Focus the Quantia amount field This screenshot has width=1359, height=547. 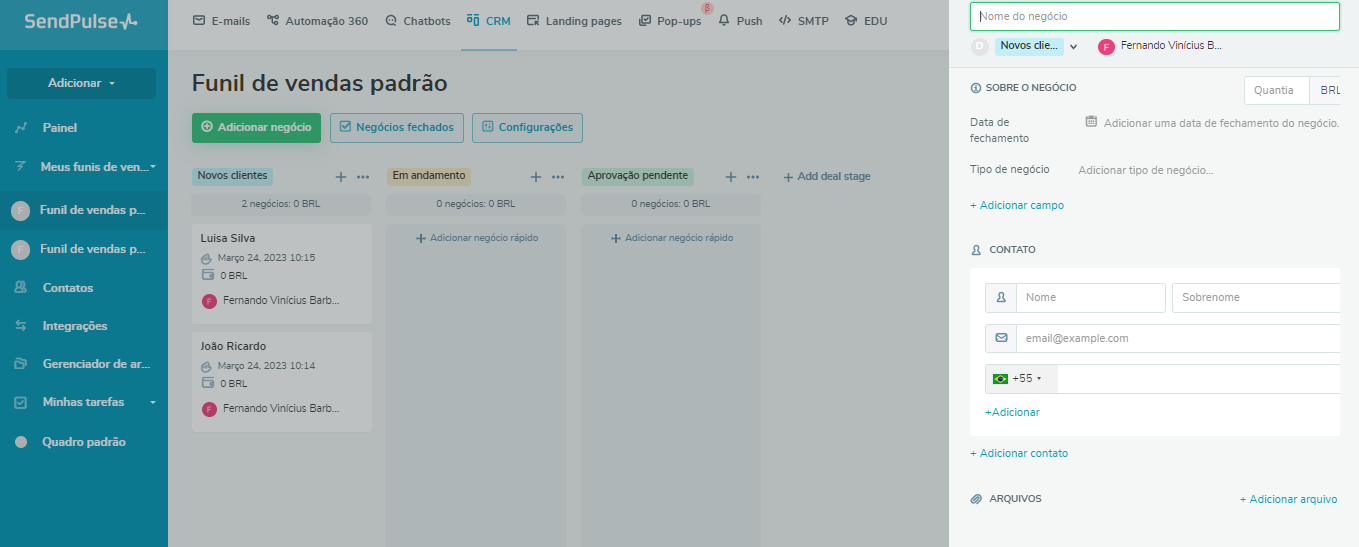point(1277,90)
